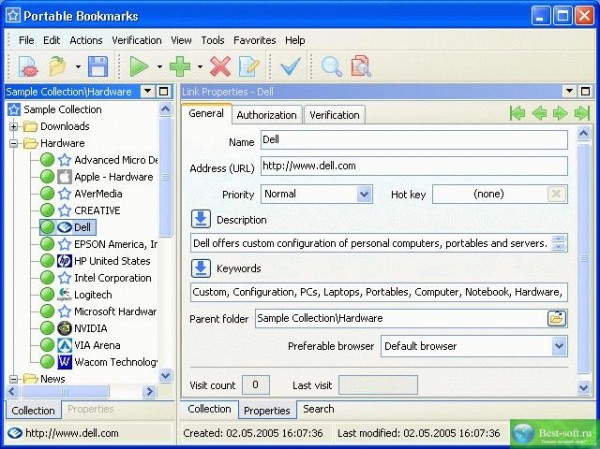Image resolution: width=600 pixels, height=449 pixels.
Task: Browse for parent folder with folder icon
Action: [x=556, y=318]
